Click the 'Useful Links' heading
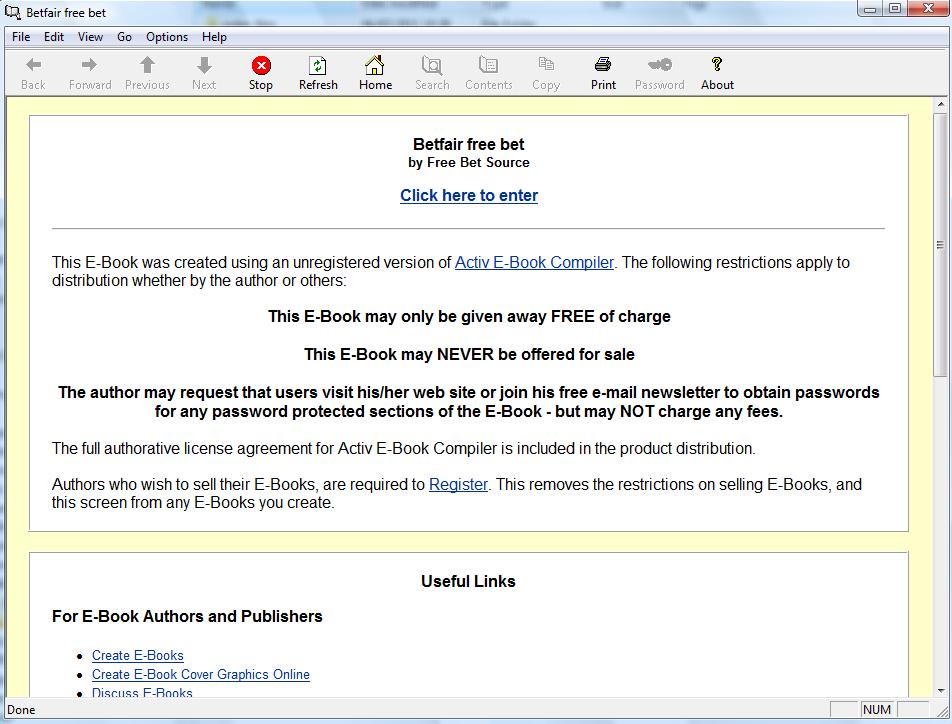The height and width of the screenshot is (724, 952). [x=468, y=581]
